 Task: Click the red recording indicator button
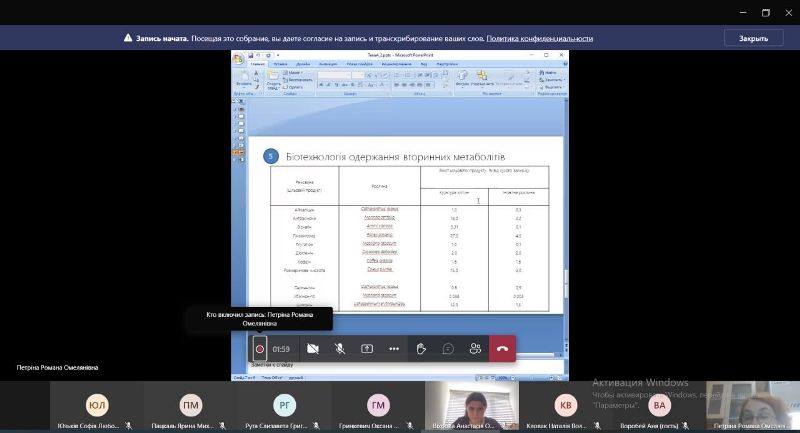pos(260,349)
